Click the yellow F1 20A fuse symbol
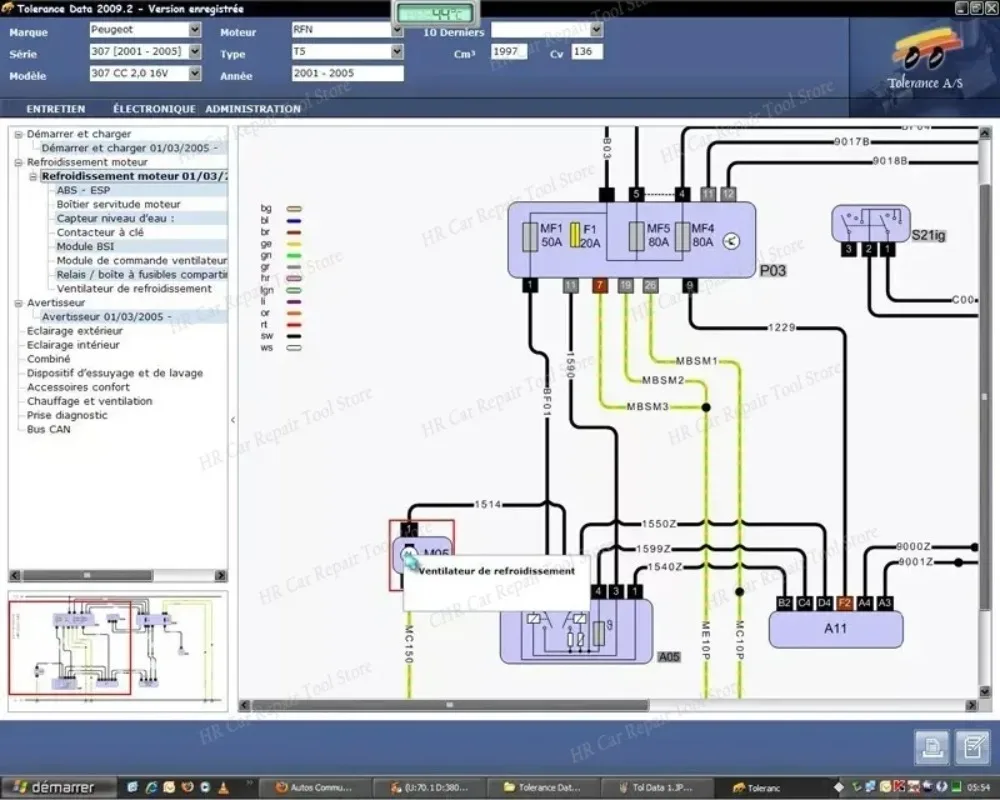Image resolution: width=1000 pixels, height=800 pixels. pyautogui.click(x=576, y=235)
